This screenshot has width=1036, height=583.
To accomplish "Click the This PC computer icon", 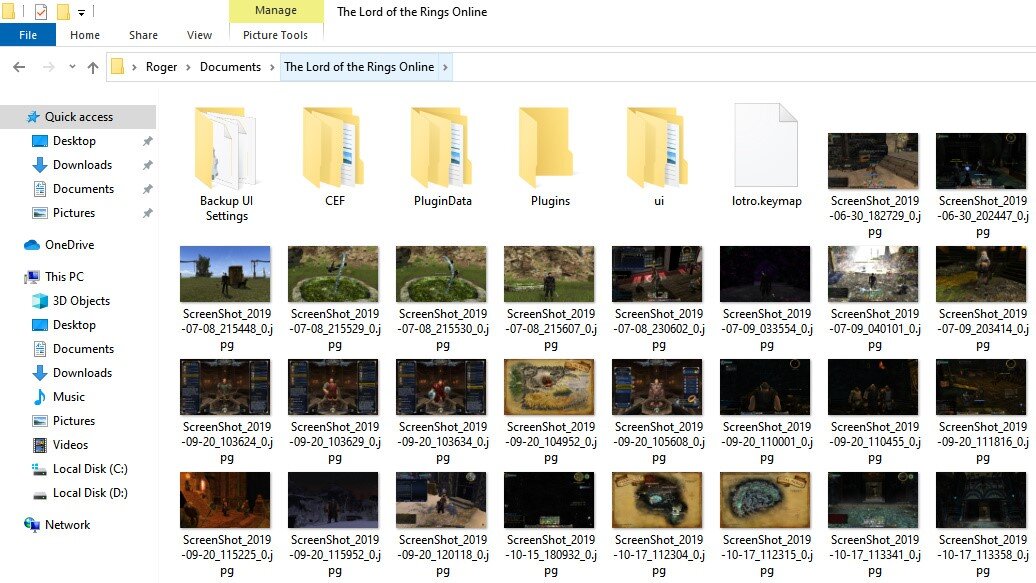I will tap(32, 277).
